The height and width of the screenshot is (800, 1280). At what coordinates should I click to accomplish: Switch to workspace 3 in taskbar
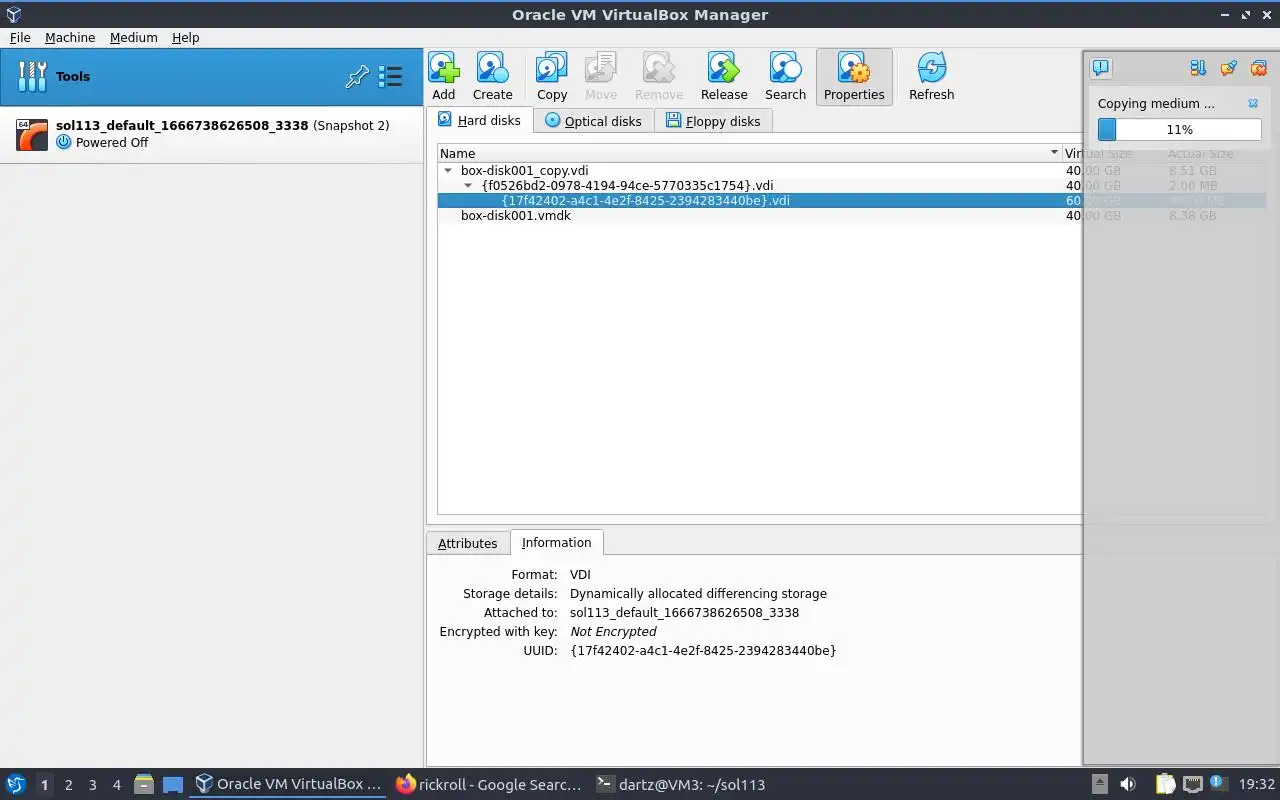pos(92,785)
